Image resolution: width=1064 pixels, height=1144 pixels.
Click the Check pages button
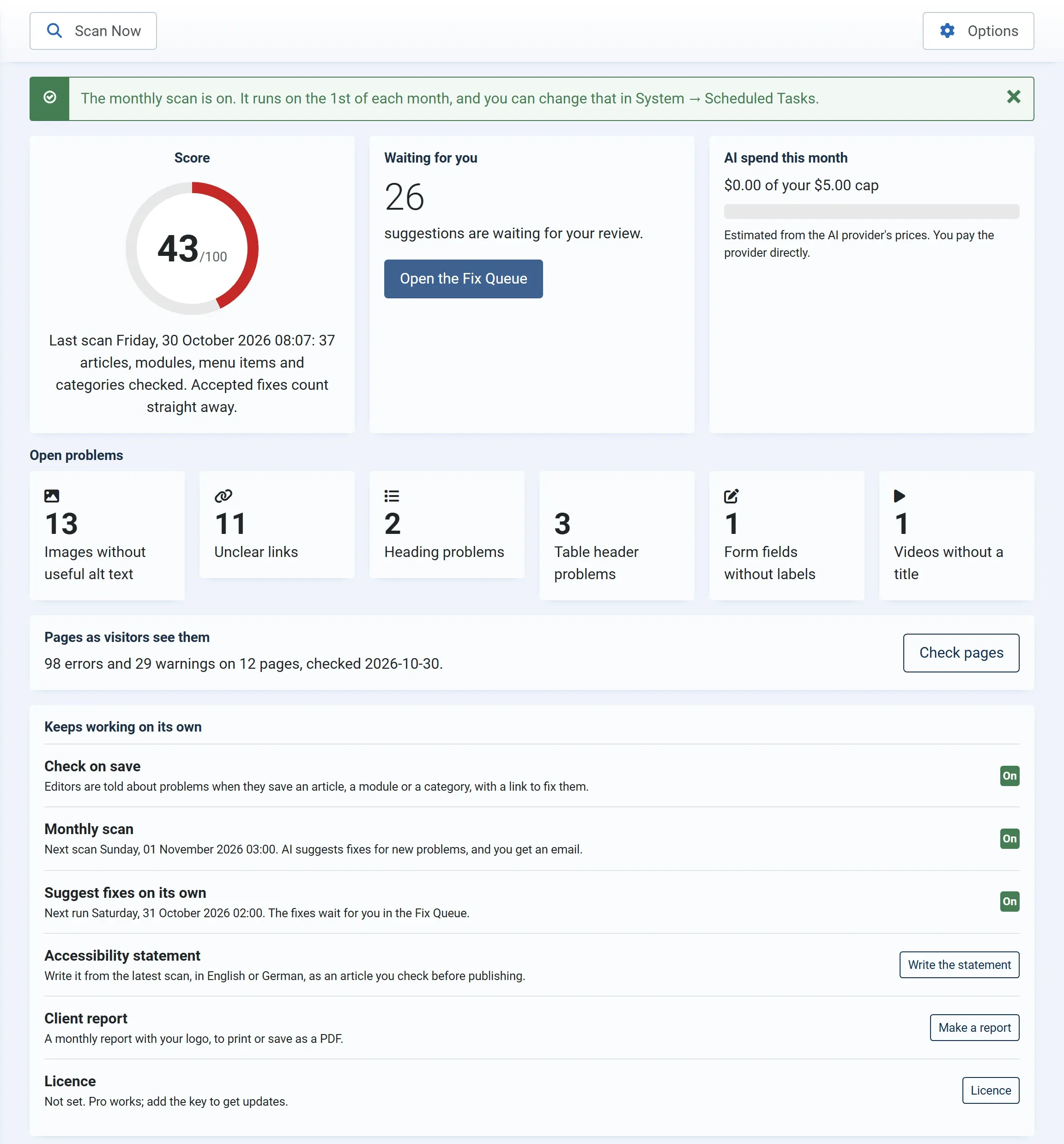[x=961, y=653]
